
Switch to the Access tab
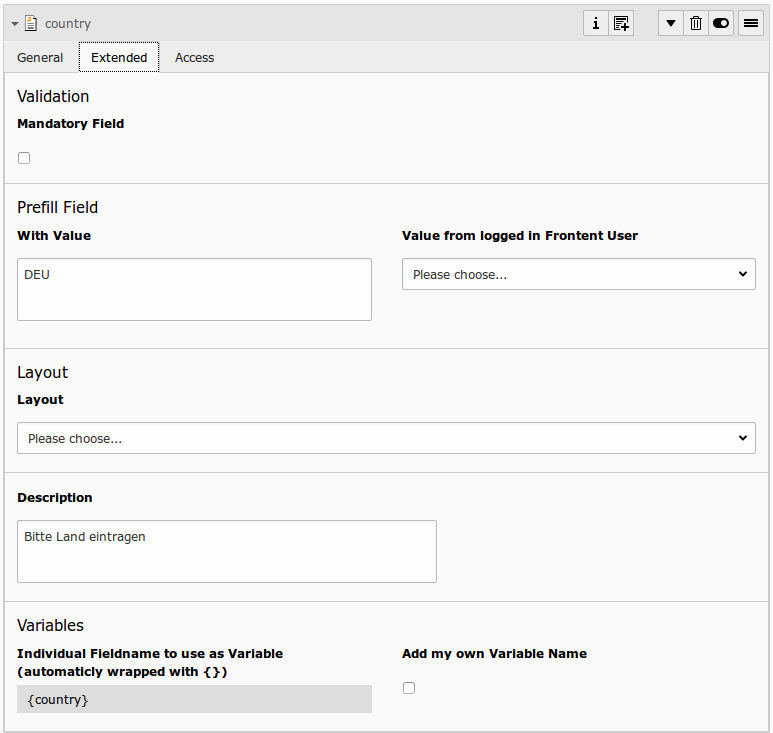click(194, 58)
